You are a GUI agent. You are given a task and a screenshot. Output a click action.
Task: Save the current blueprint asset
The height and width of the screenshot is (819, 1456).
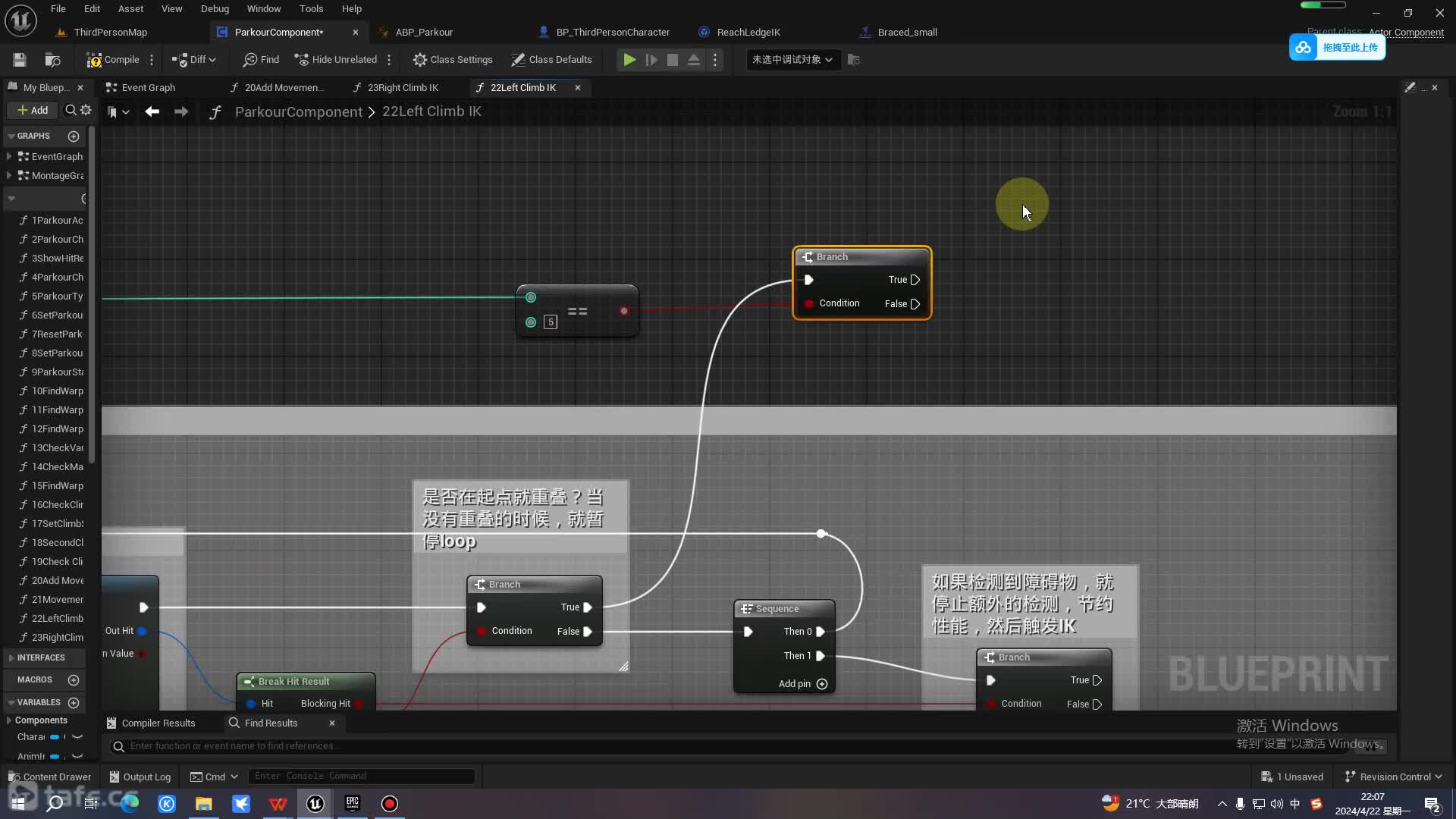[x=20, y=60]
